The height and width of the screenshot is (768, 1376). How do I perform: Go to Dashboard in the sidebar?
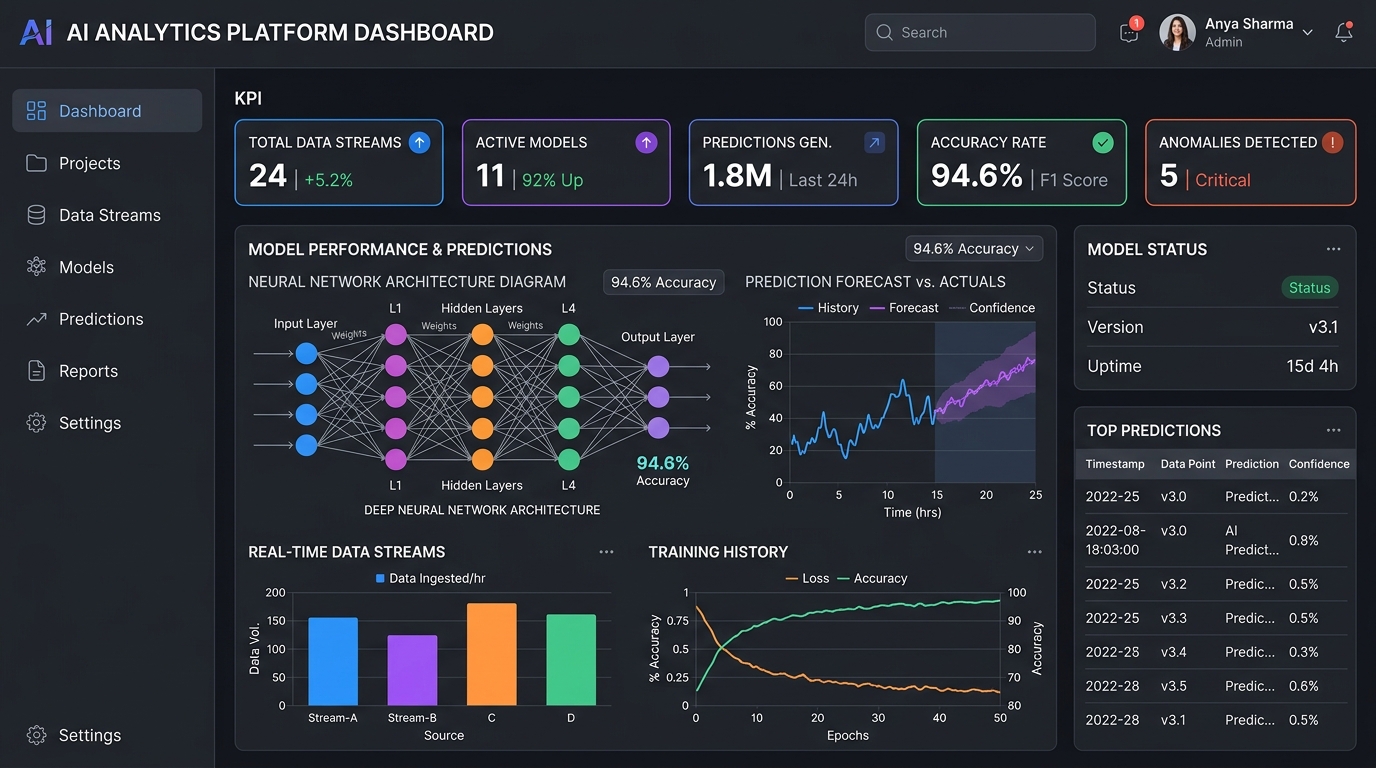click(x=107, y=111)
